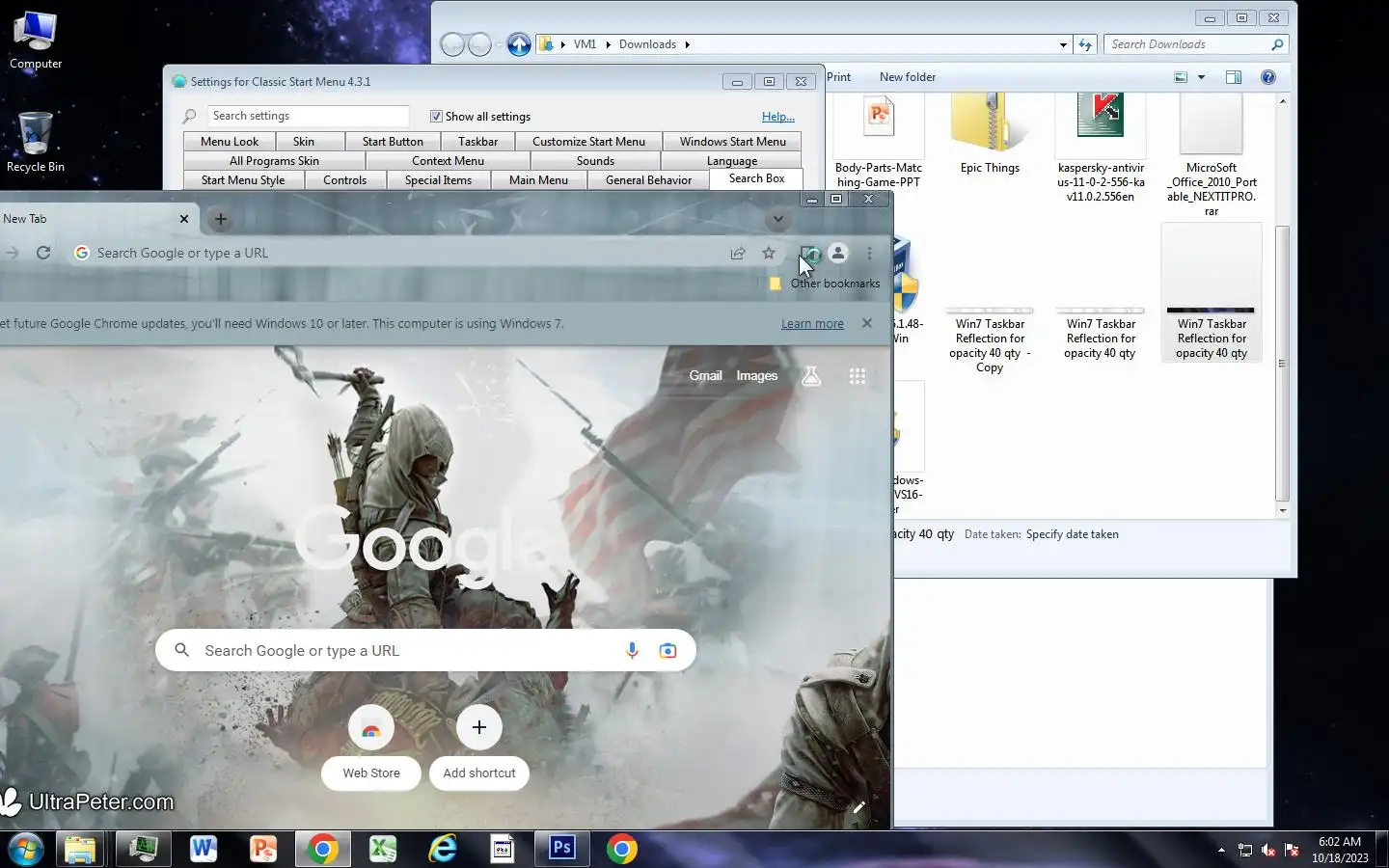Switch to Menu Look tab
The height and width of the screenshot is (868, 1389).
tap(230, 142)
